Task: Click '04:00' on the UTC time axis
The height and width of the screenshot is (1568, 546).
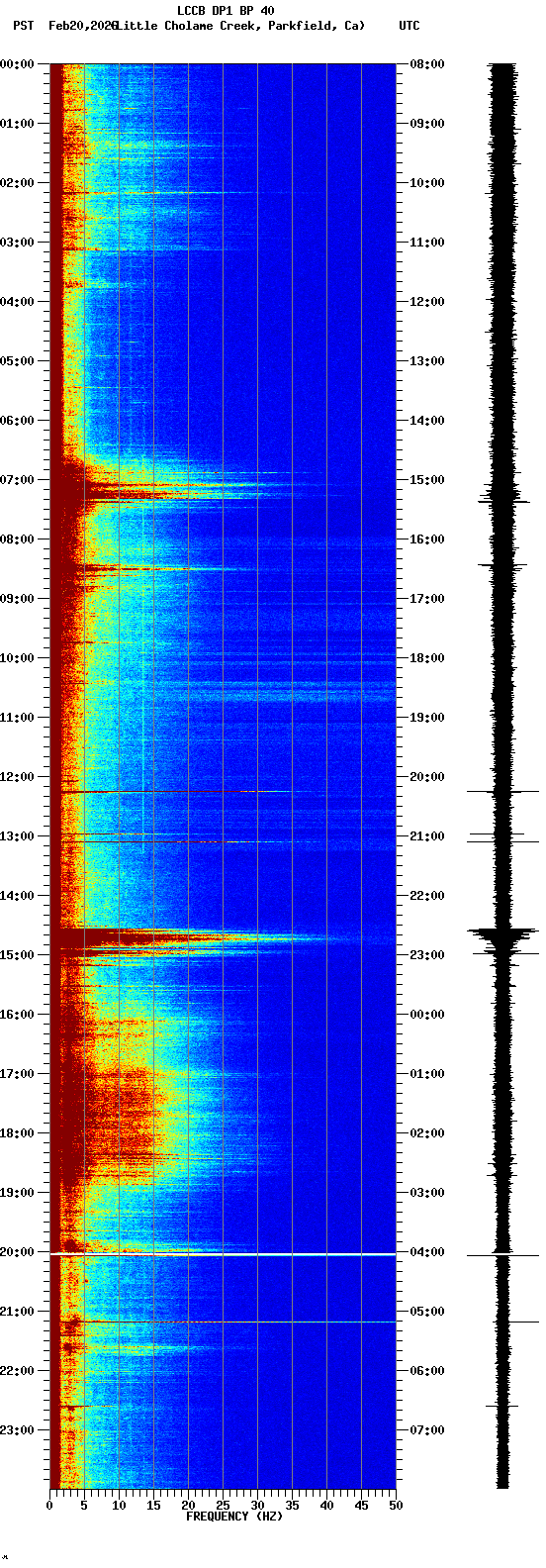Action: [427, 1252]
